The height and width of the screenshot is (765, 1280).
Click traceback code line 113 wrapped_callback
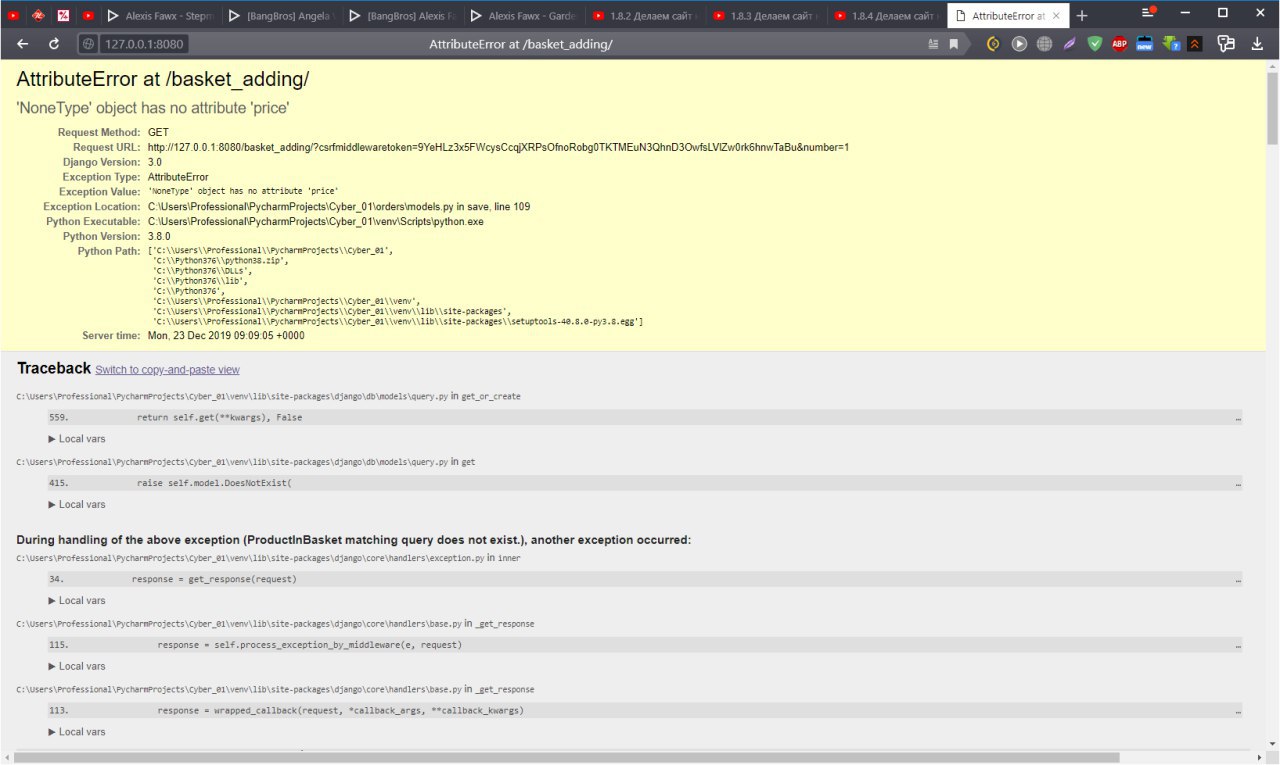tap(340, 711)
